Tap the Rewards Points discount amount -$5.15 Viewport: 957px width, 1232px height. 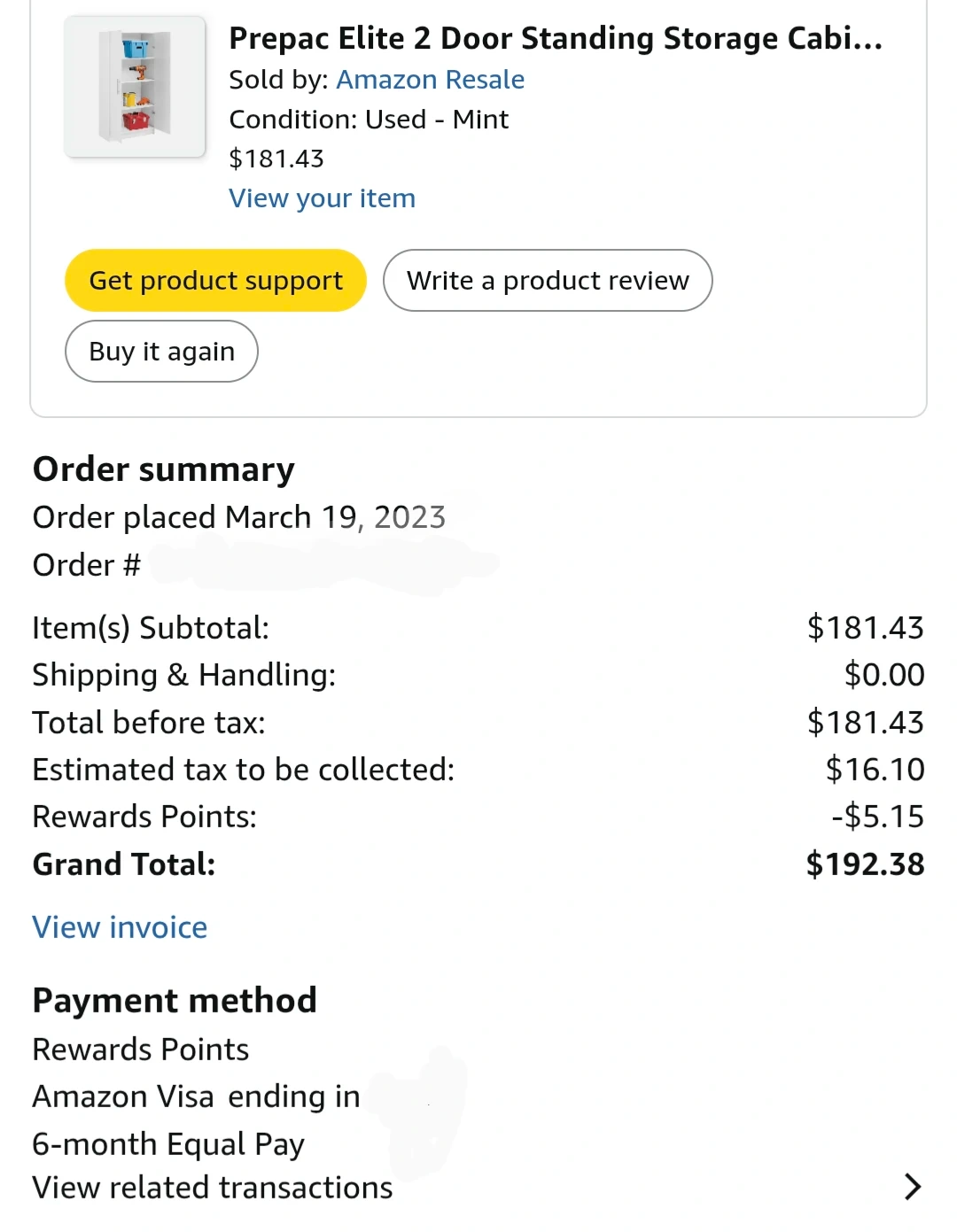[x=877, y=817]
